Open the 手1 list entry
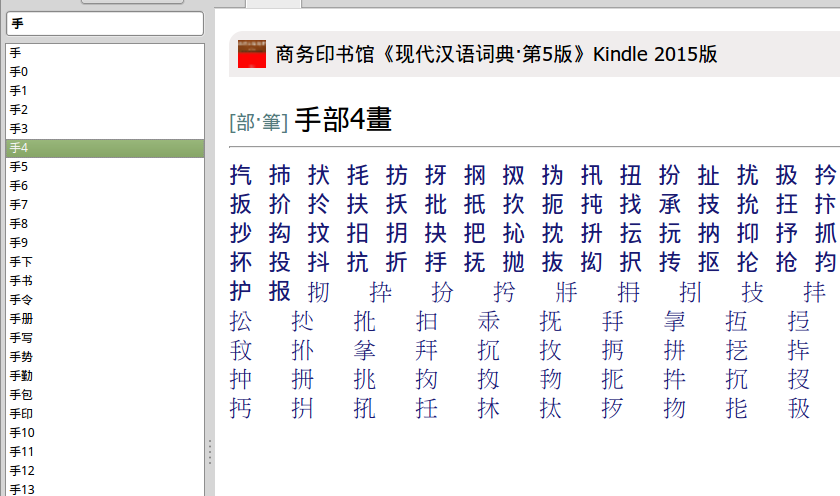The width and height of the screenshot is (840, 496). pyautogui.click(x=105, y=91)
